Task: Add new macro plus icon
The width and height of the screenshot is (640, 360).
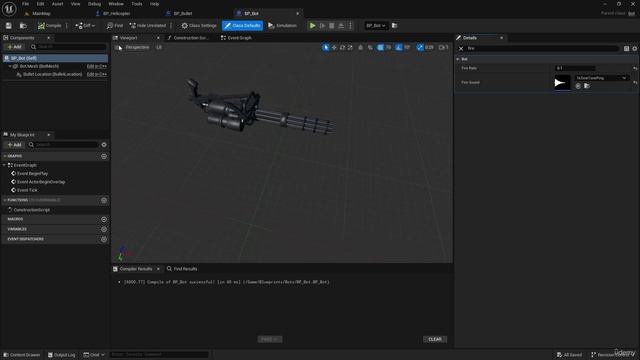Action: click(x=104, y=220)
